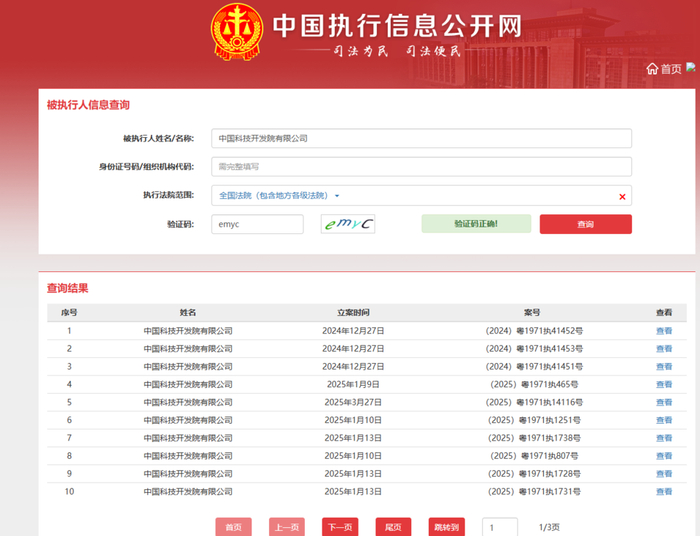Click the broken image icon beside 首页
The height and width of the screenshot is (536, 700).
690,68
